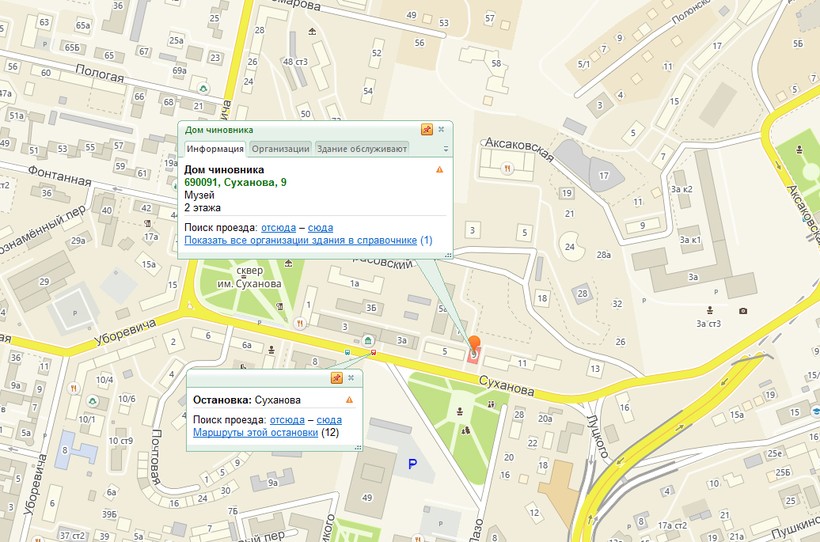Switch to the Организации tab
Image resolution: width=820 pixels, height=542 pixels.
(280, 149)
